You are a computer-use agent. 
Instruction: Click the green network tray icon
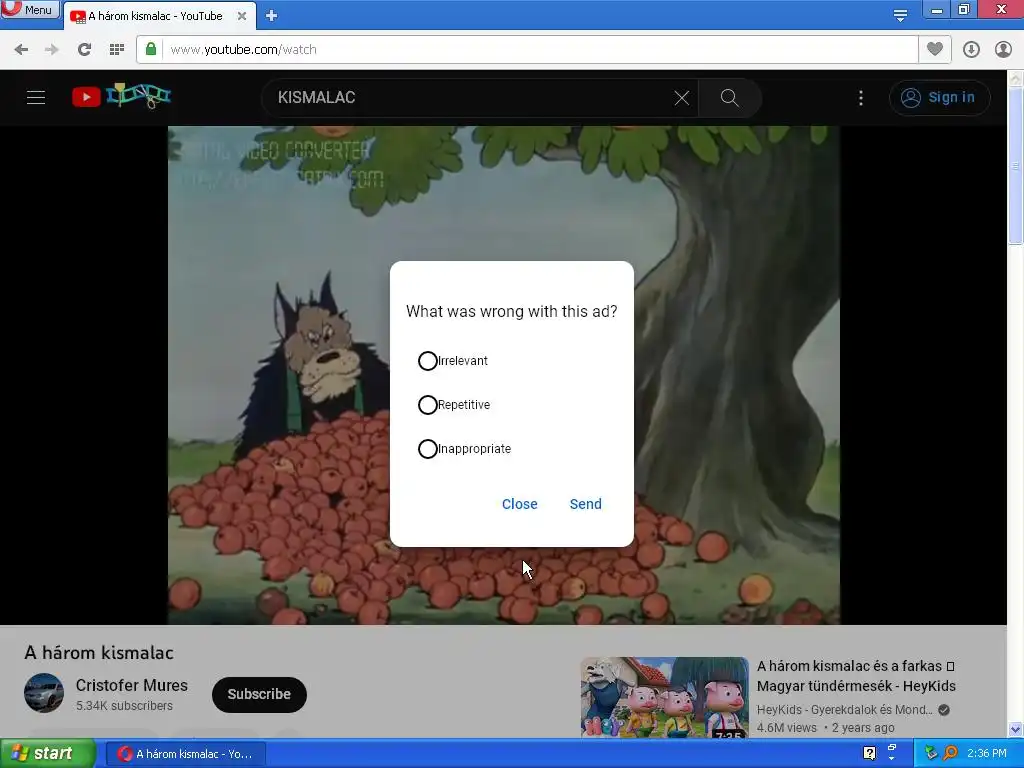click(931, 754)
